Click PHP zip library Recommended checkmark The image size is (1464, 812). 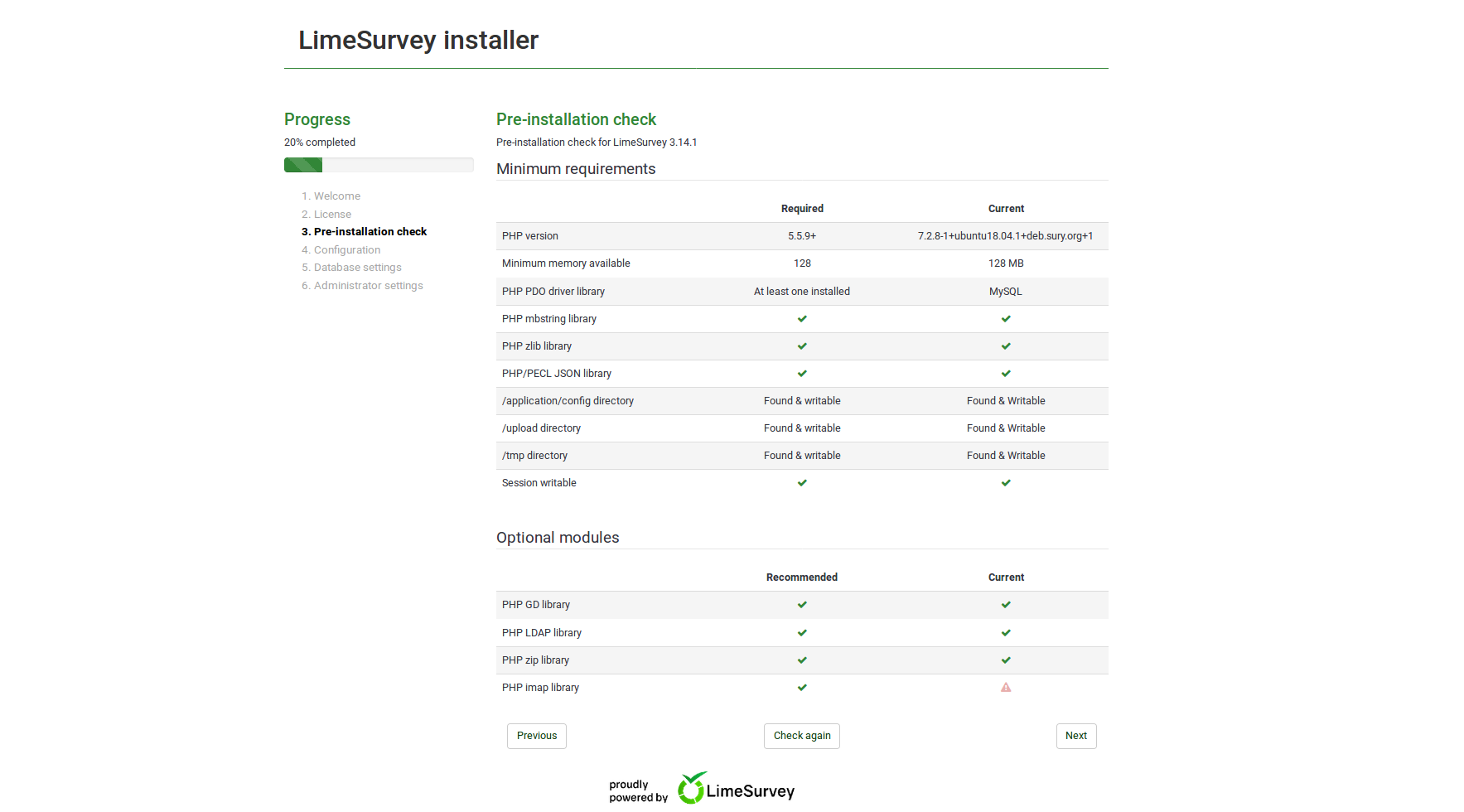pos(802,660)
